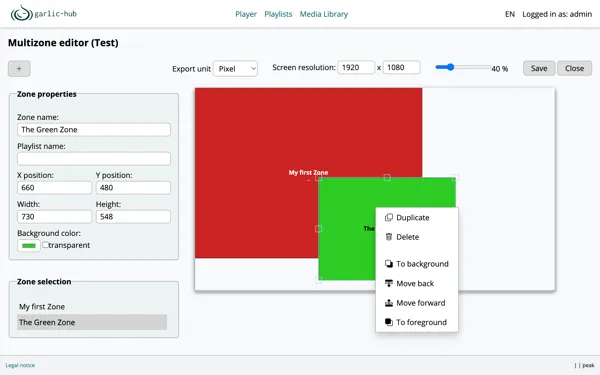Open the Player menu
600x375 pixels.
(x=246, y=14)
